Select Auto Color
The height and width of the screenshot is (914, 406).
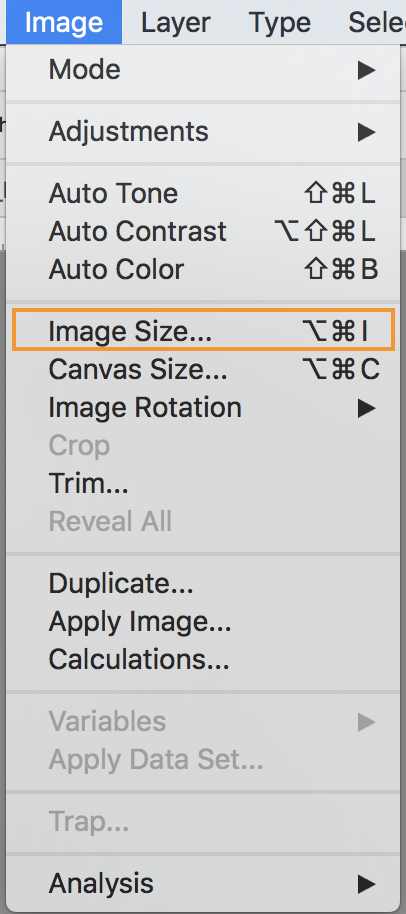click(203, 270)
